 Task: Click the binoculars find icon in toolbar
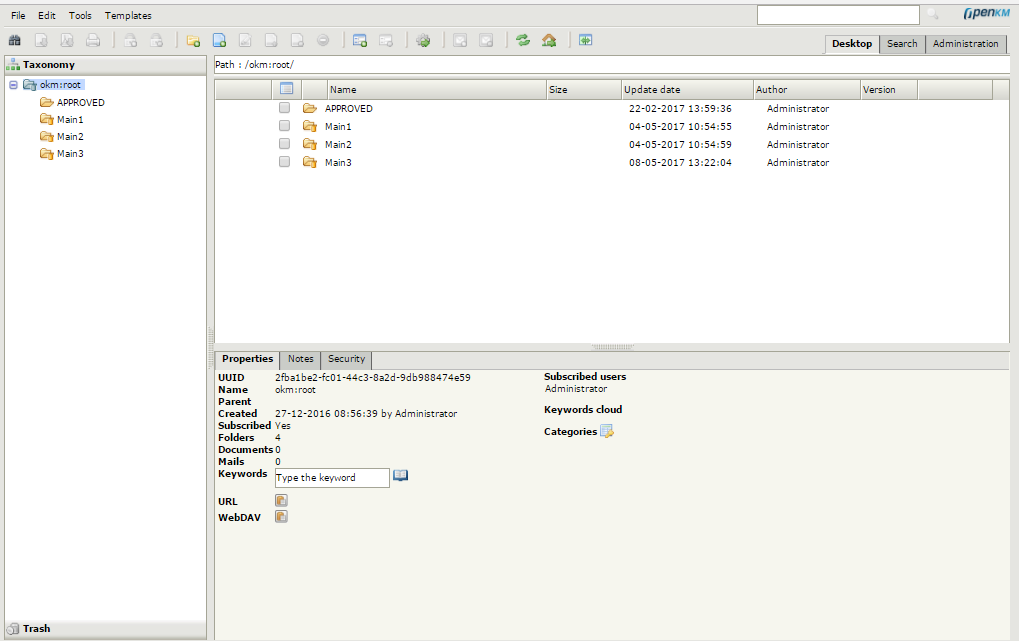[15, 41]
